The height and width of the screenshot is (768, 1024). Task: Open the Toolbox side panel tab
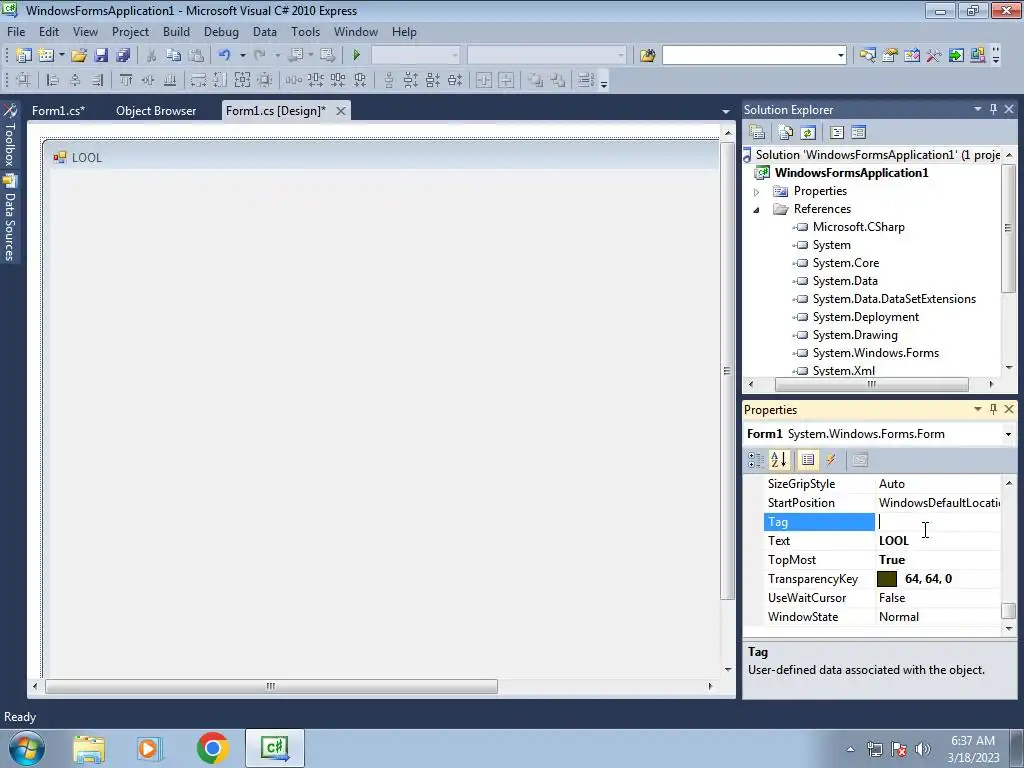[x=10, y=135]
